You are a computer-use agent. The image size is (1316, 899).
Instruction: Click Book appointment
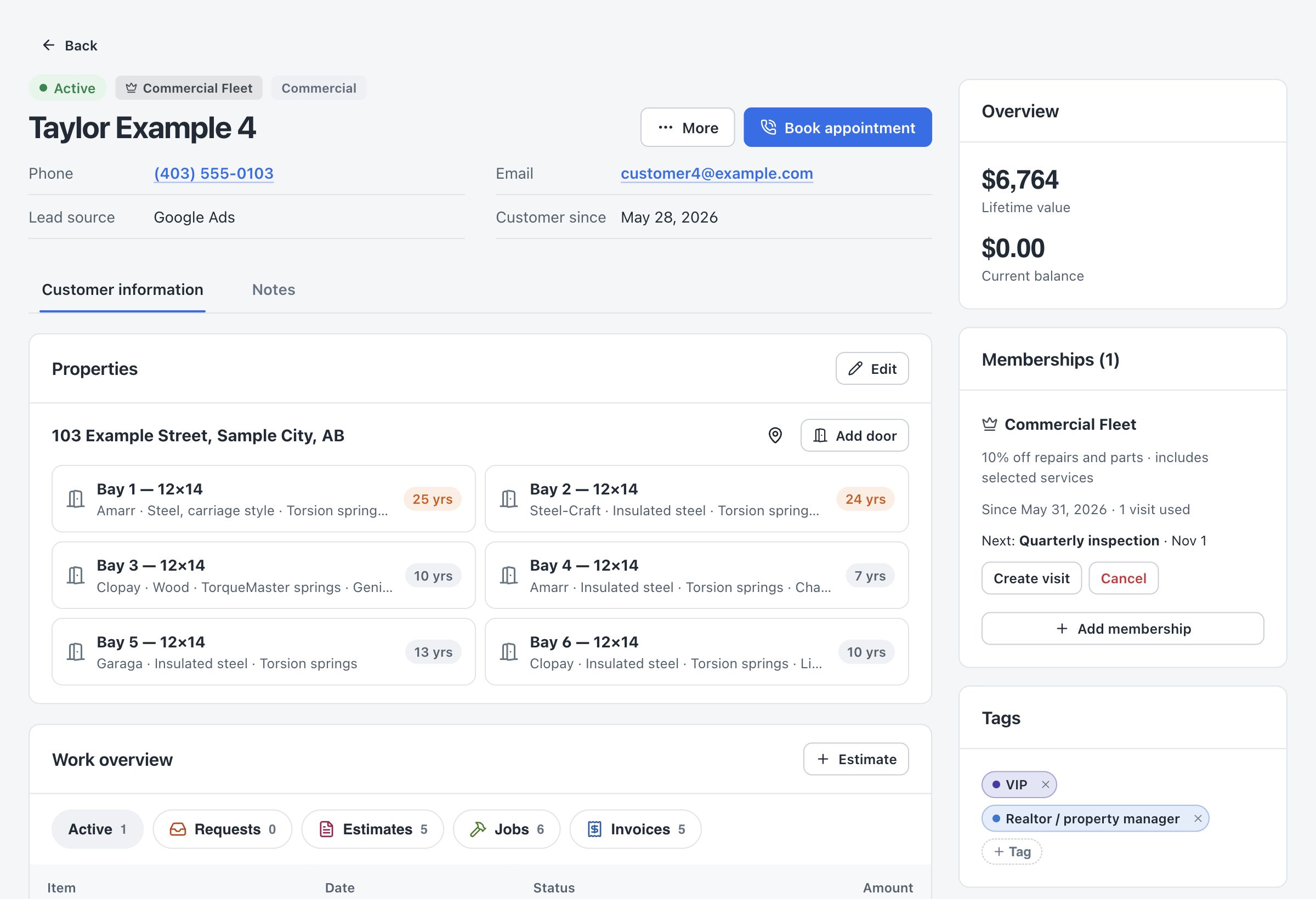[x=837, y=127]
